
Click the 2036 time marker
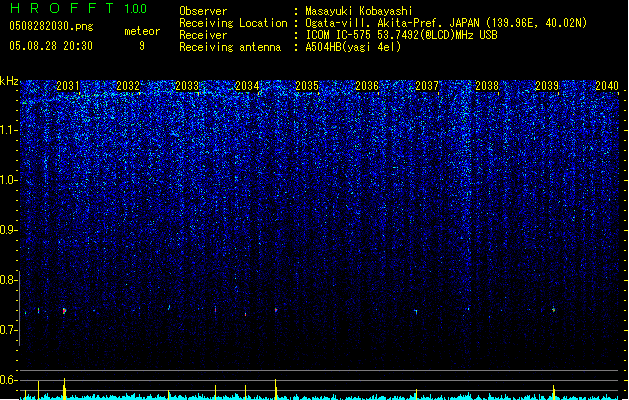367,86
